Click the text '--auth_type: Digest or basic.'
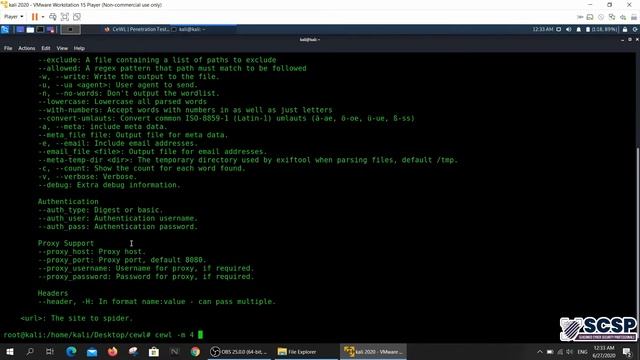The width and height of the screenshot is (640, 360). pyautogui.click(x=100, y=210)
